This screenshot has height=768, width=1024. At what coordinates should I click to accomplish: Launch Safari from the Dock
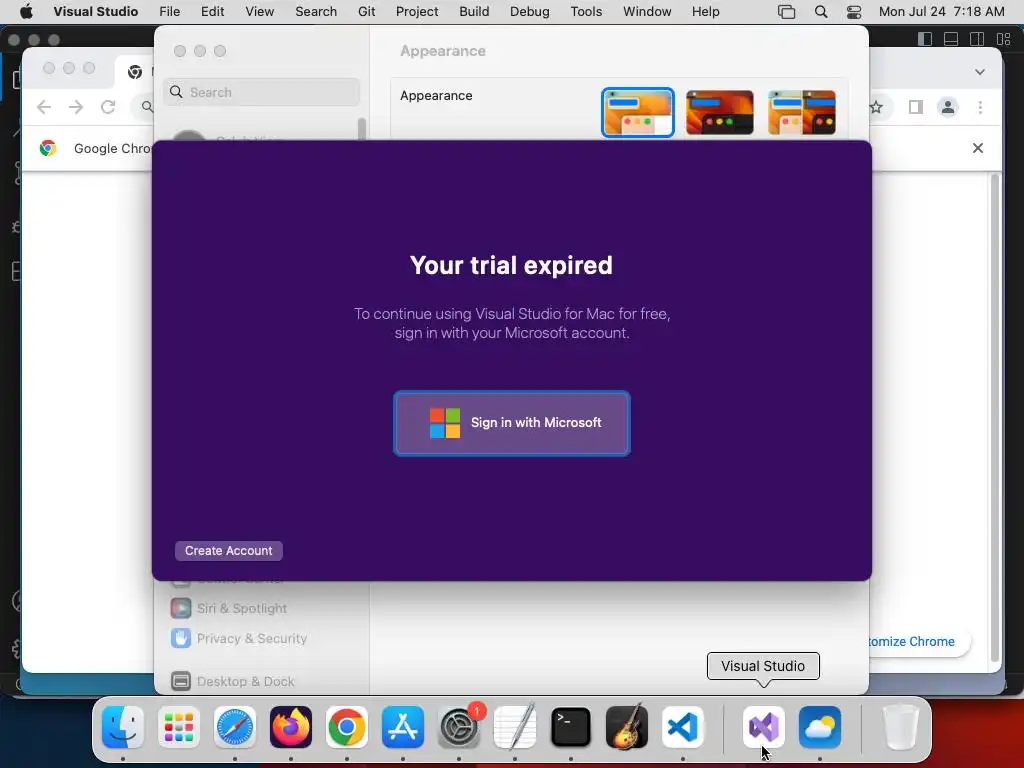[235, 727]
